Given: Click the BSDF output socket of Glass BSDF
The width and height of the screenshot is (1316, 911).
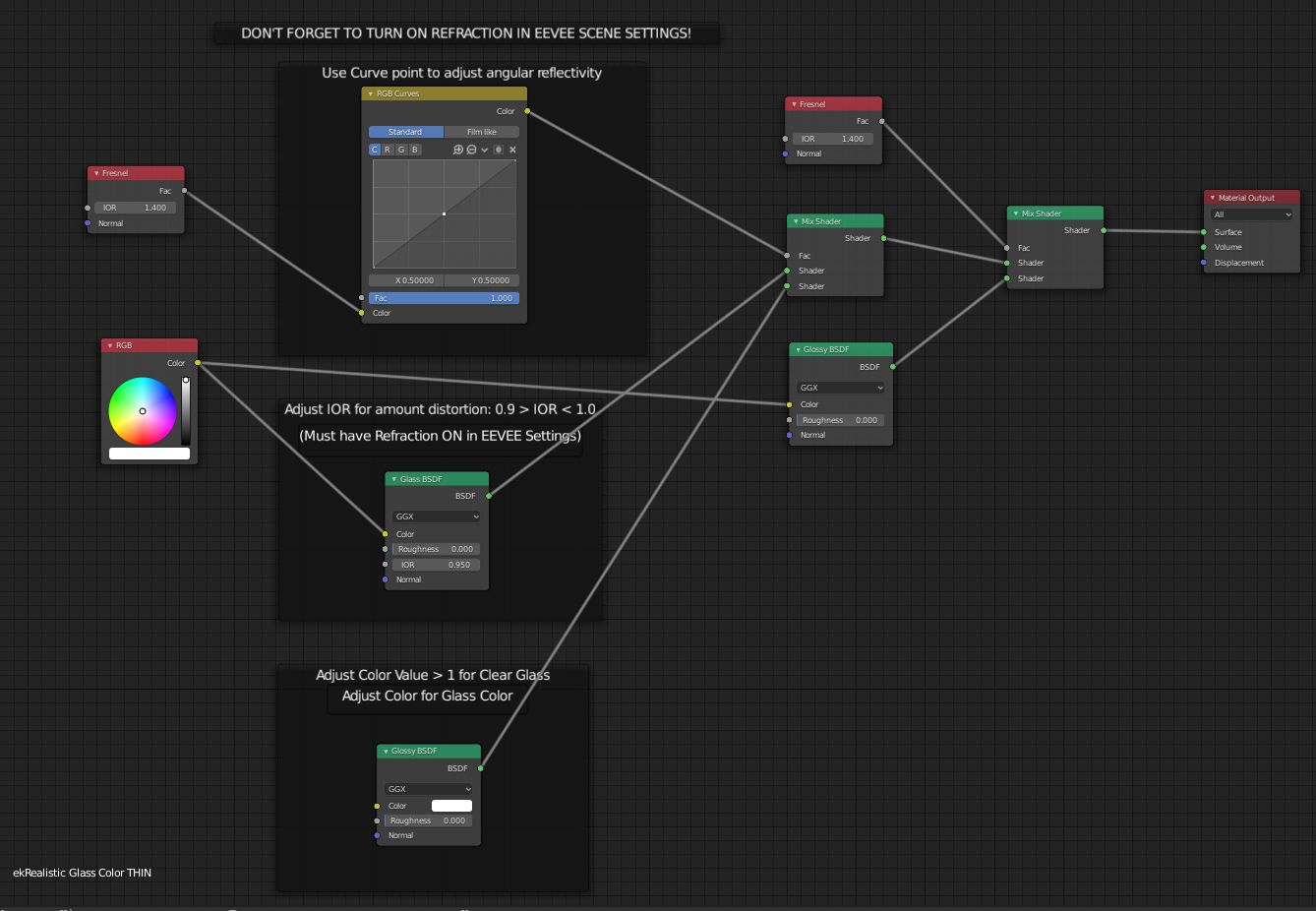Looking at the screenshot, I should (x=489, y=496).
